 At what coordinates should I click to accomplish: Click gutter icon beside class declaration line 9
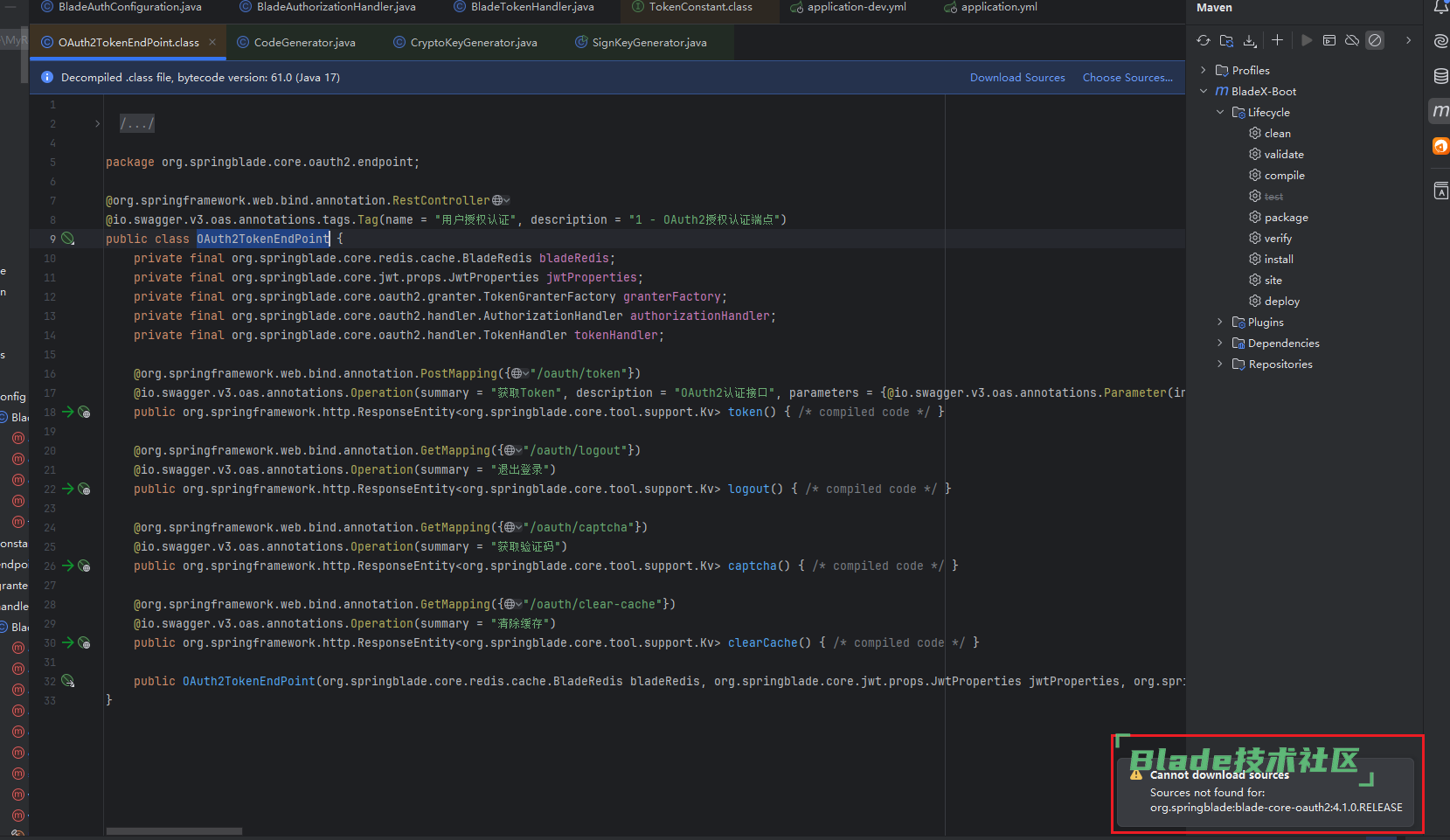68,239
